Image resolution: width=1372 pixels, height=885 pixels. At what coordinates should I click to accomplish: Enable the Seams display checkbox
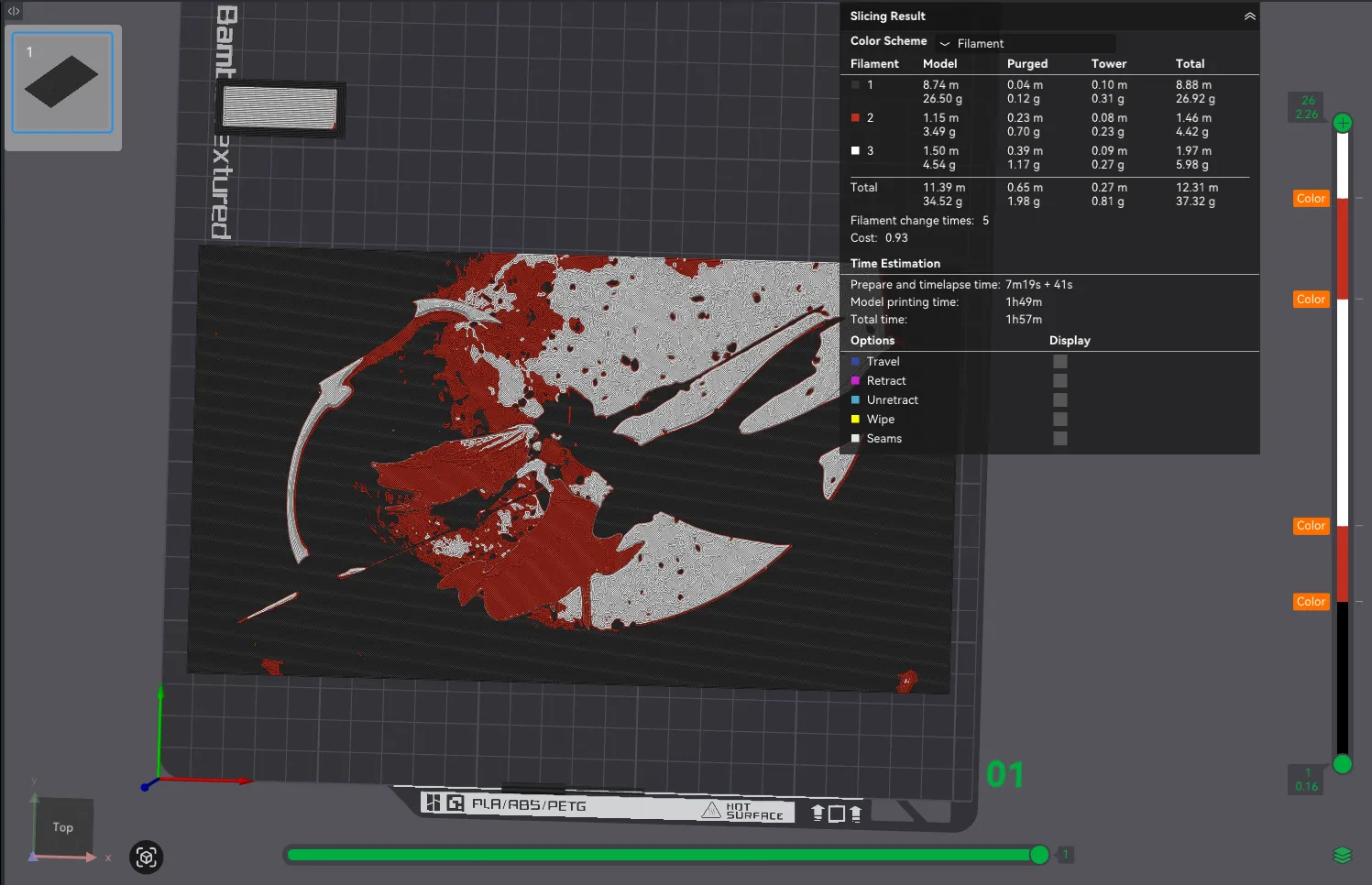1060,438
